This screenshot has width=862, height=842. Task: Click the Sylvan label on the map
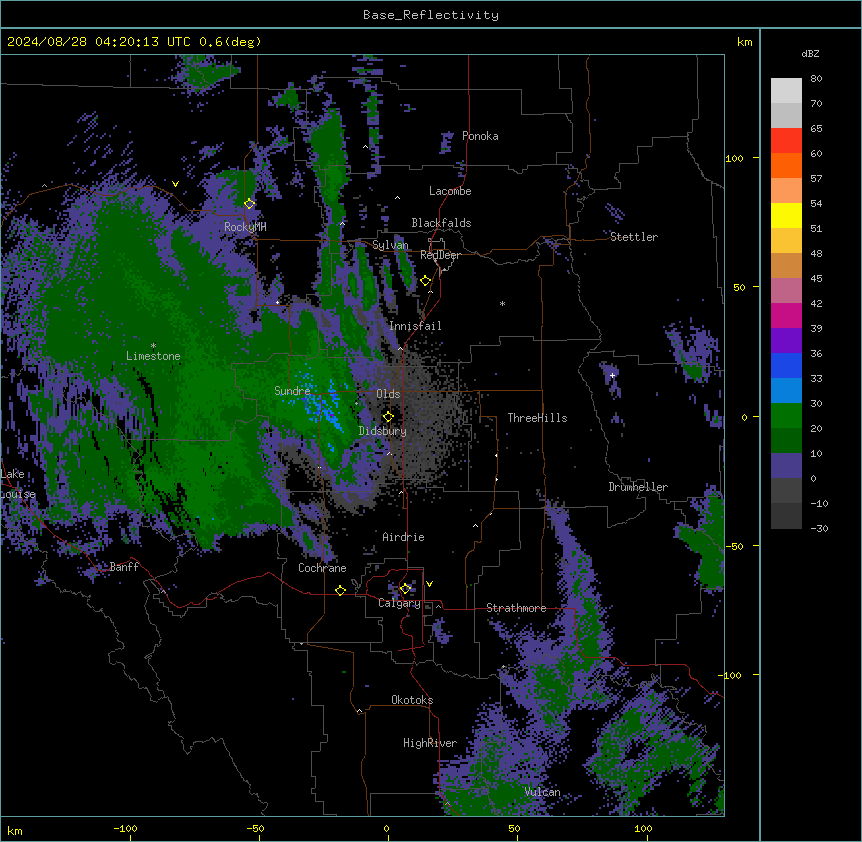click(x=390, y=245)
